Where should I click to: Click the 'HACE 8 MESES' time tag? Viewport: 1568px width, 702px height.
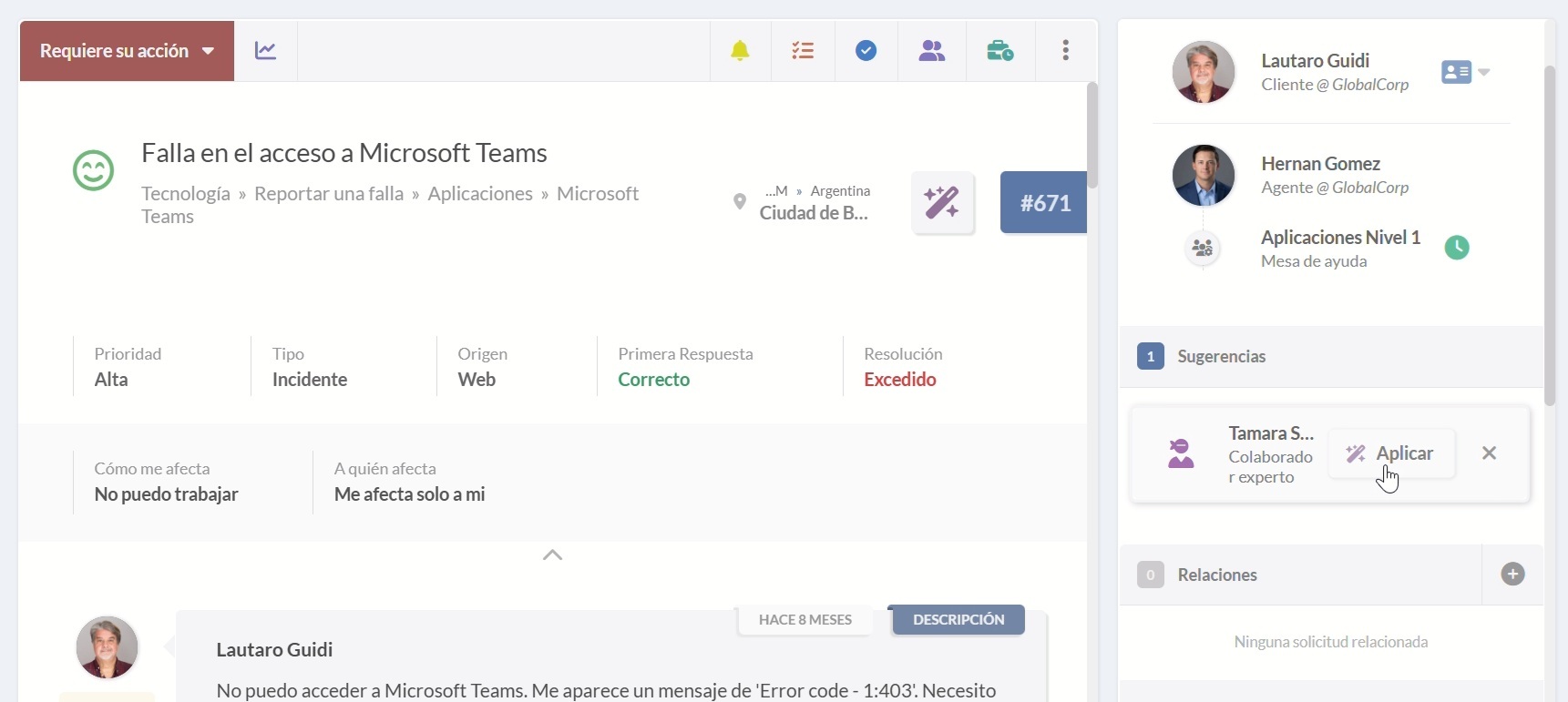[805, 619]
